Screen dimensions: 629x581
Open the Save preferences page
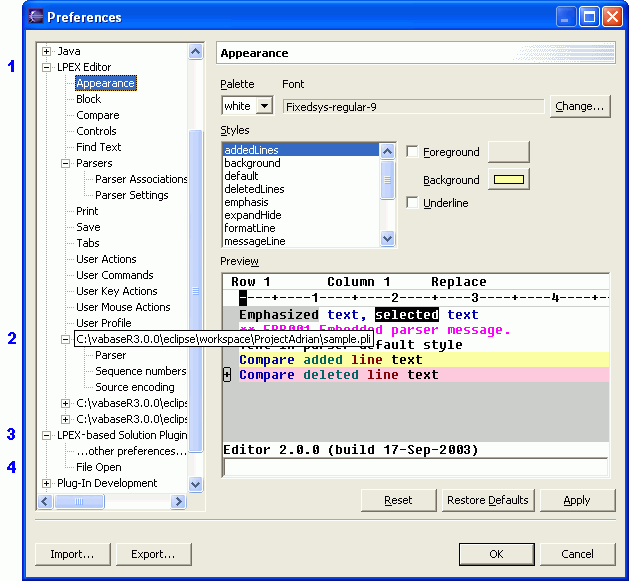coord(88,227)
